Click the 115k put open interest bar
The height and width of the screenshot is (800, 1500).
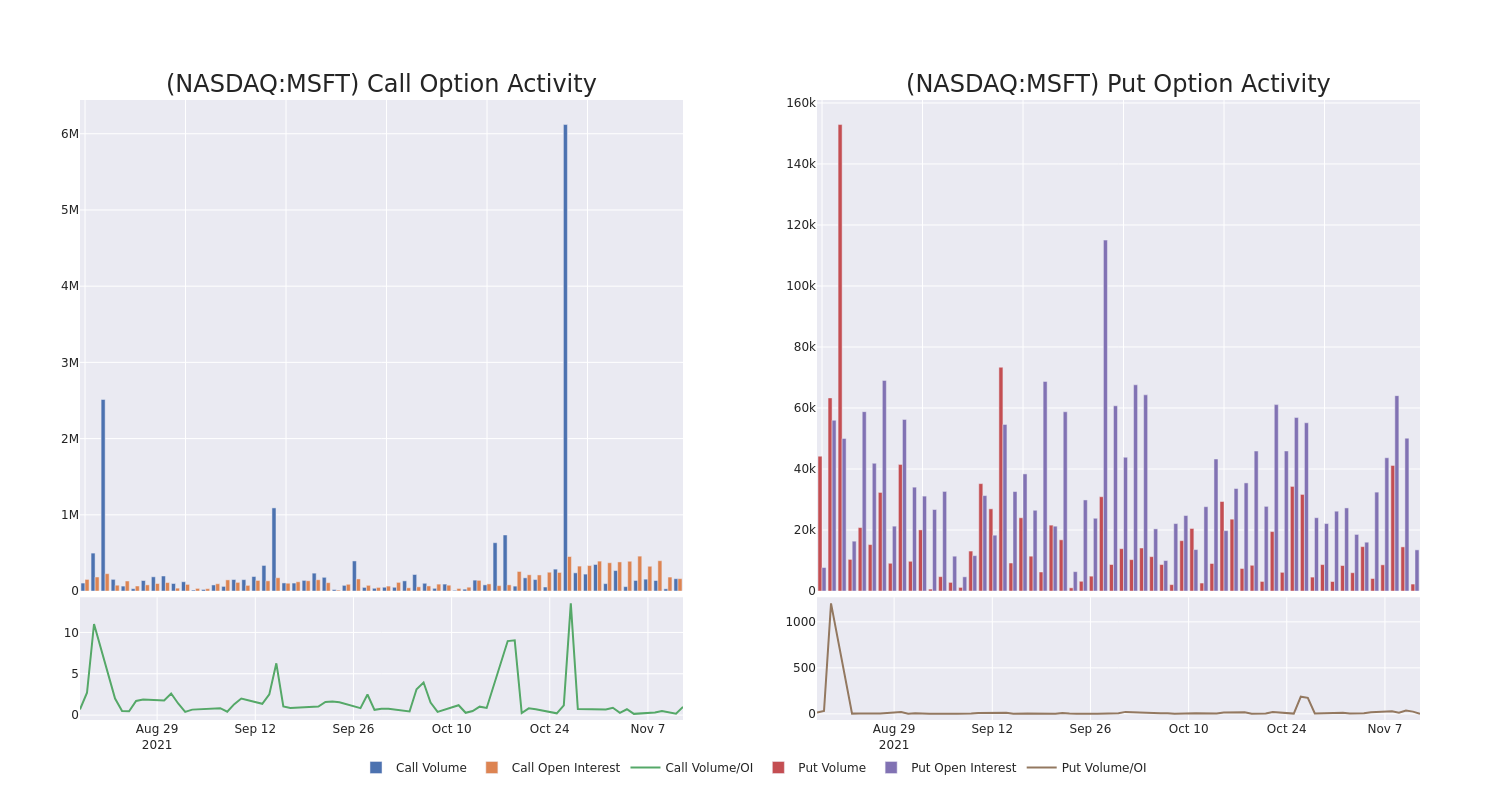(1105, 415)
